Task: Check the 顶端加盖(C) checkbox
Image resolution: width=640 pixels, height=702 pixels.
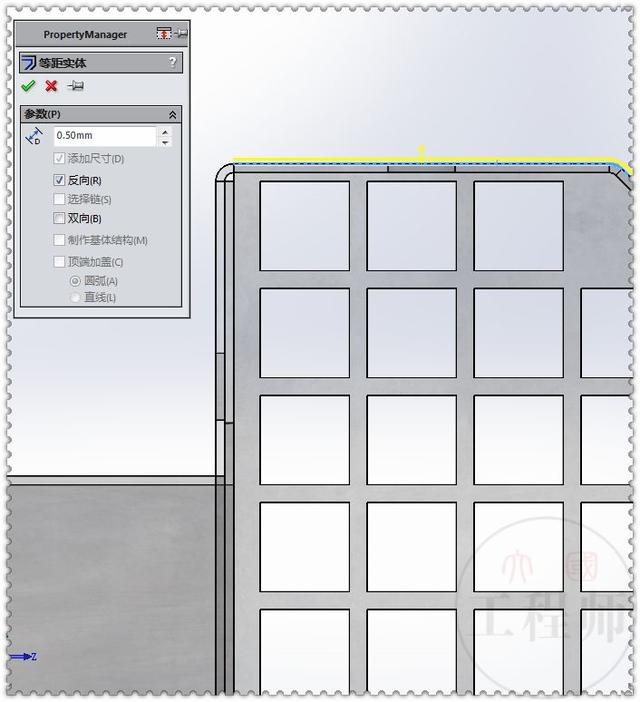Action: click(x=59, y=261)
